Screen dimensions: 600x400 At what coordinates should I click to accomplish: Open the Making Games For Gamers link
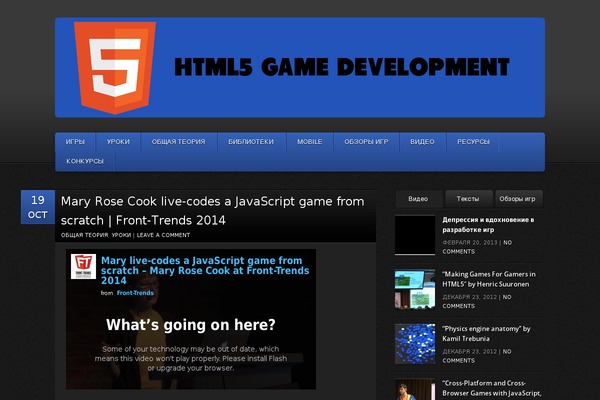click(489, 279)
